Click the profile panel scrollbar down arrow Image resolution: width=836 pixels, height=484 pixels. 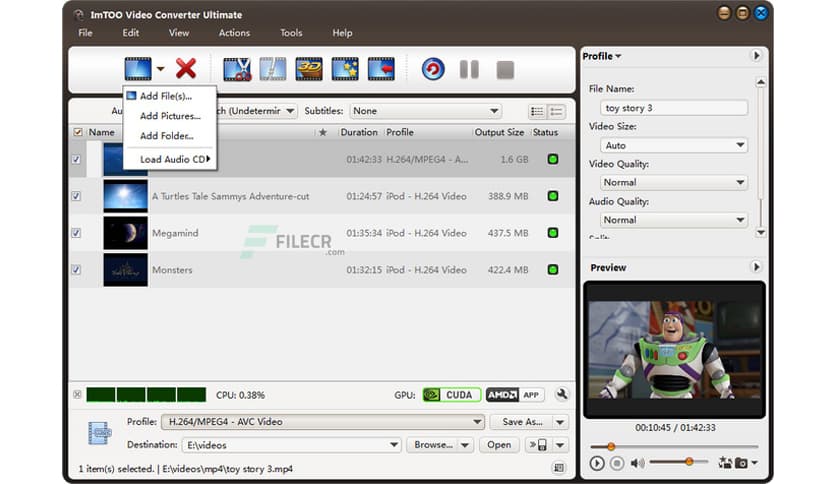pyautogui.click(x=761, y=232)
